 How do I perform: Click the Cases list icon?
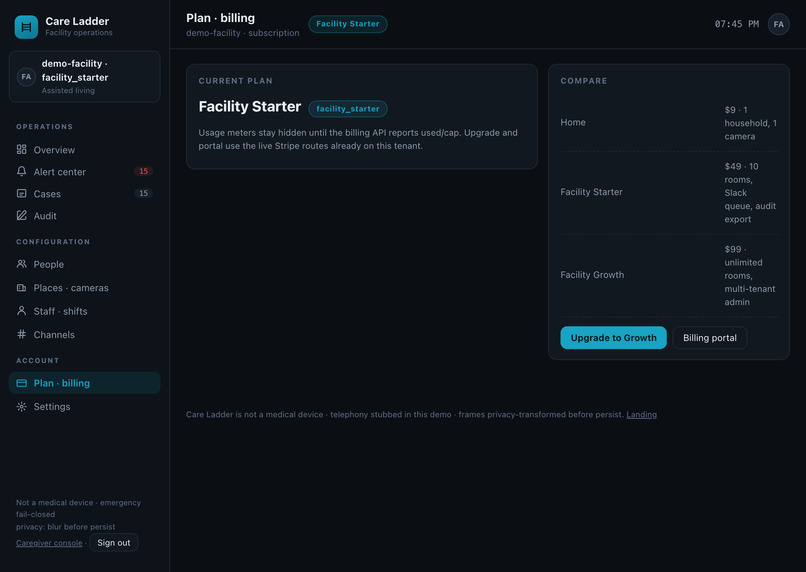click(x=22, y=194)
